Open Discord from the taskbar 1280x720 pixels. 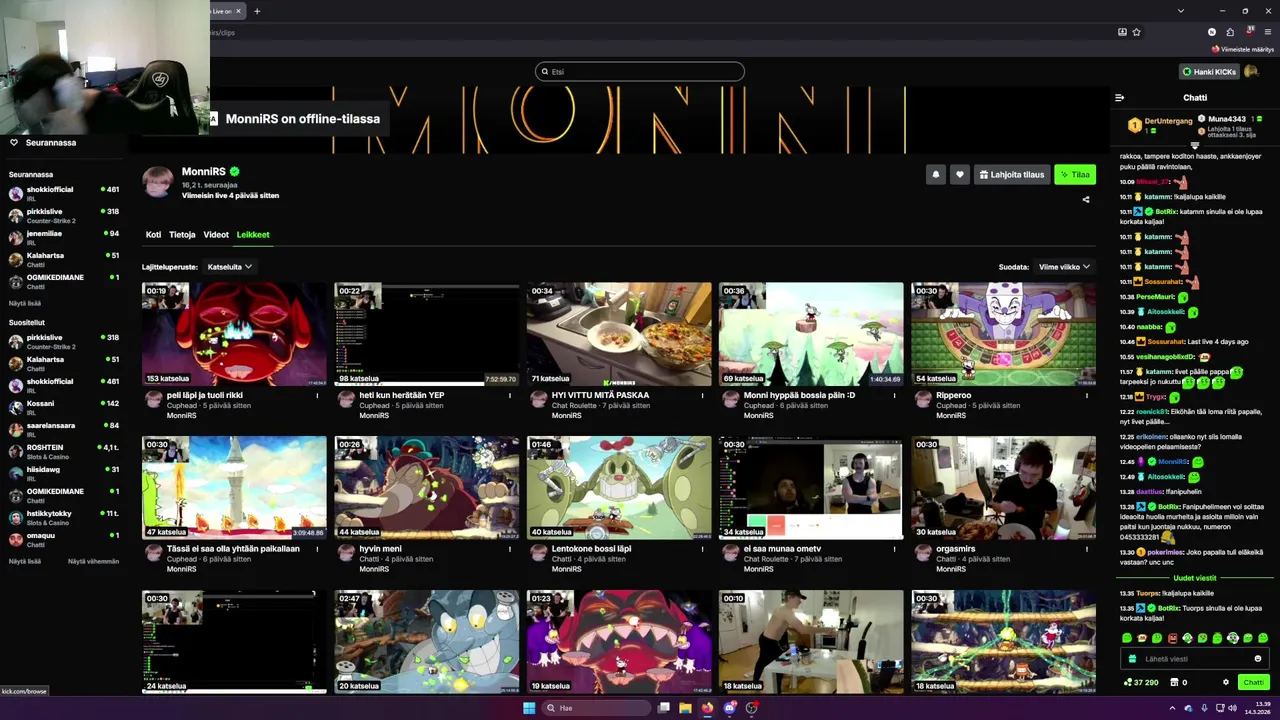[x=730, y=708]
